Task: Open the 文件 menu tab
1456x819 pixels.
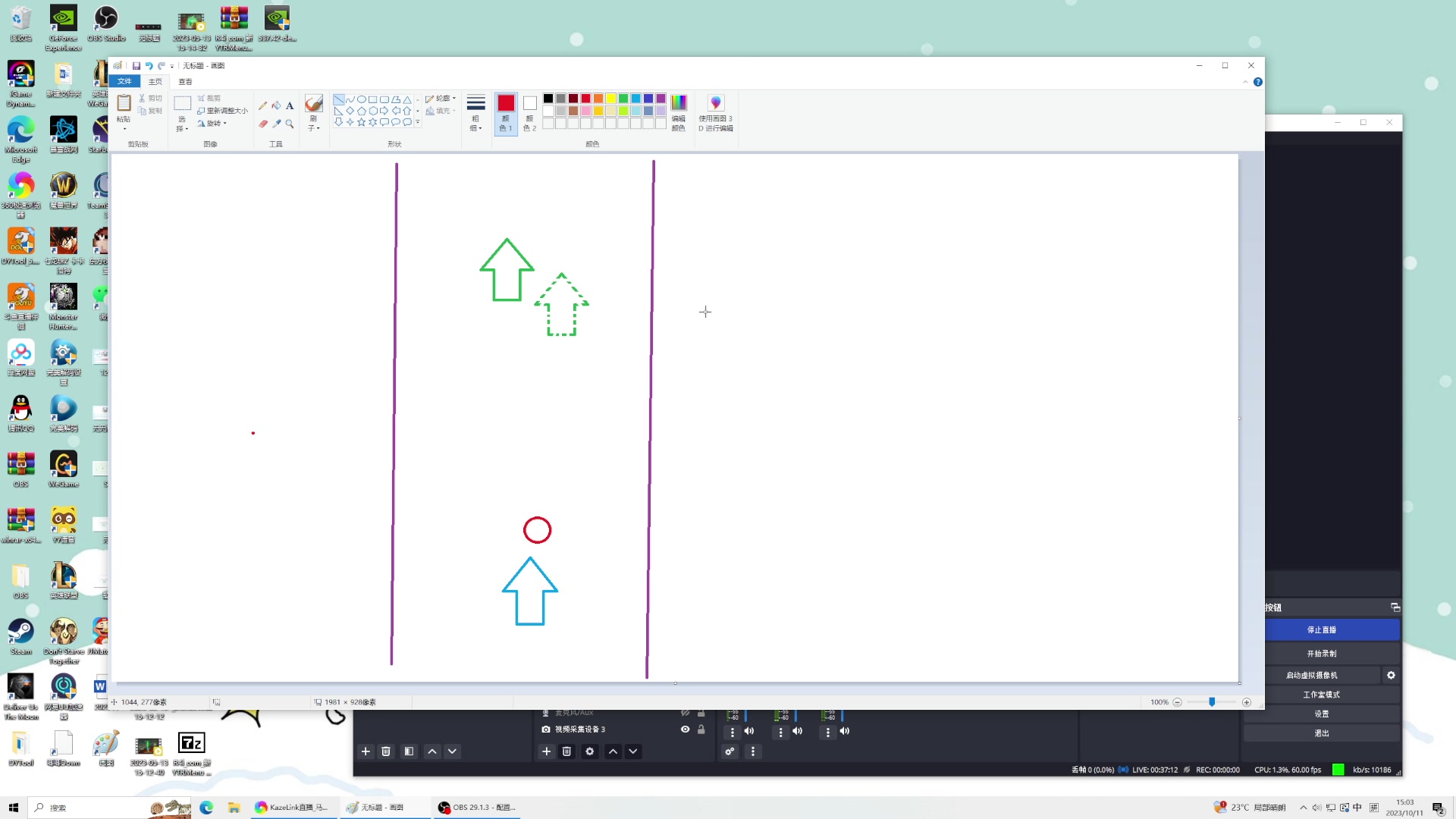Action: click(x=124, y=81)
